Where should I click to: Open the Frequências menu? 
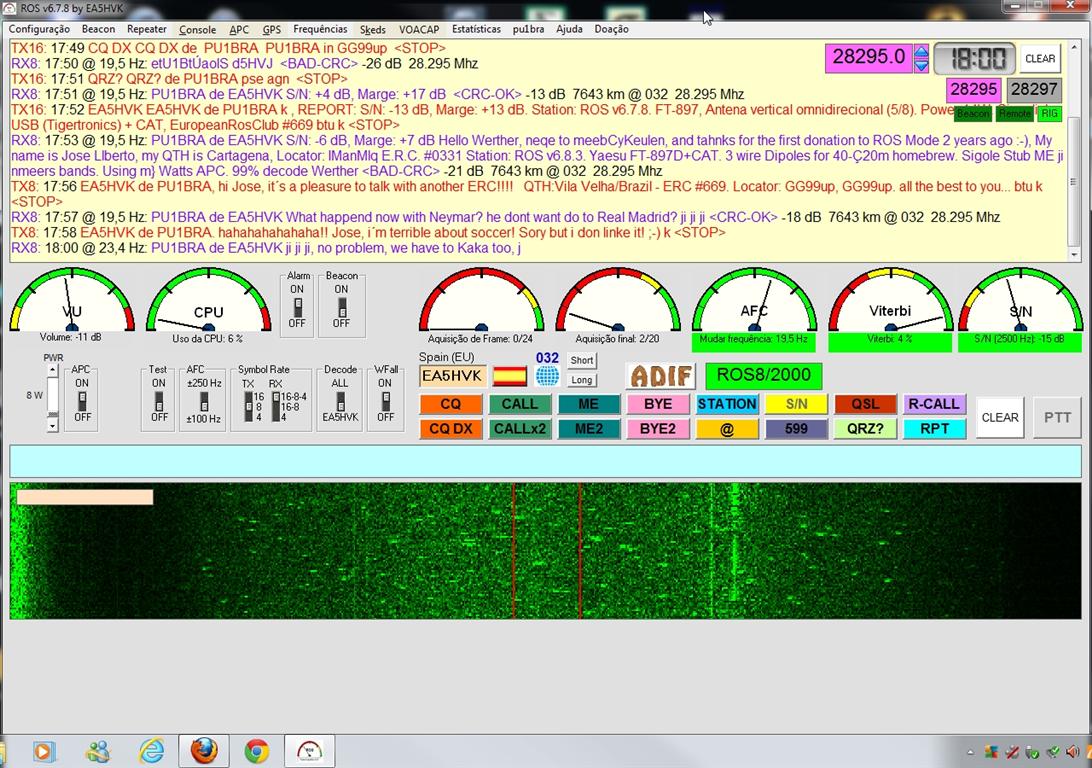320,29
